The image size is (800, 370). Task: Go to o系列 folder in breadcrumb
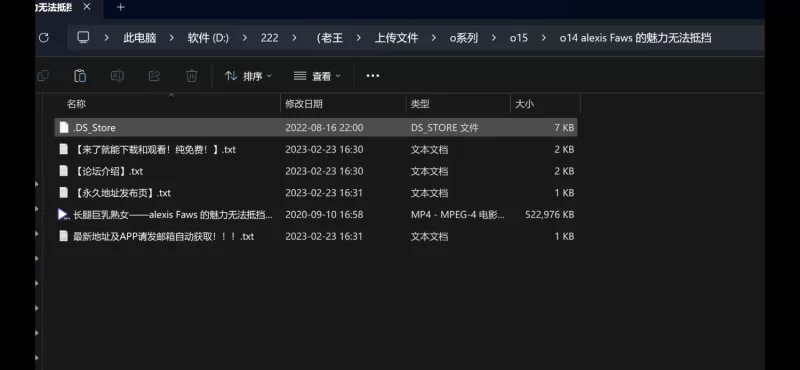[x=464, y=38]
